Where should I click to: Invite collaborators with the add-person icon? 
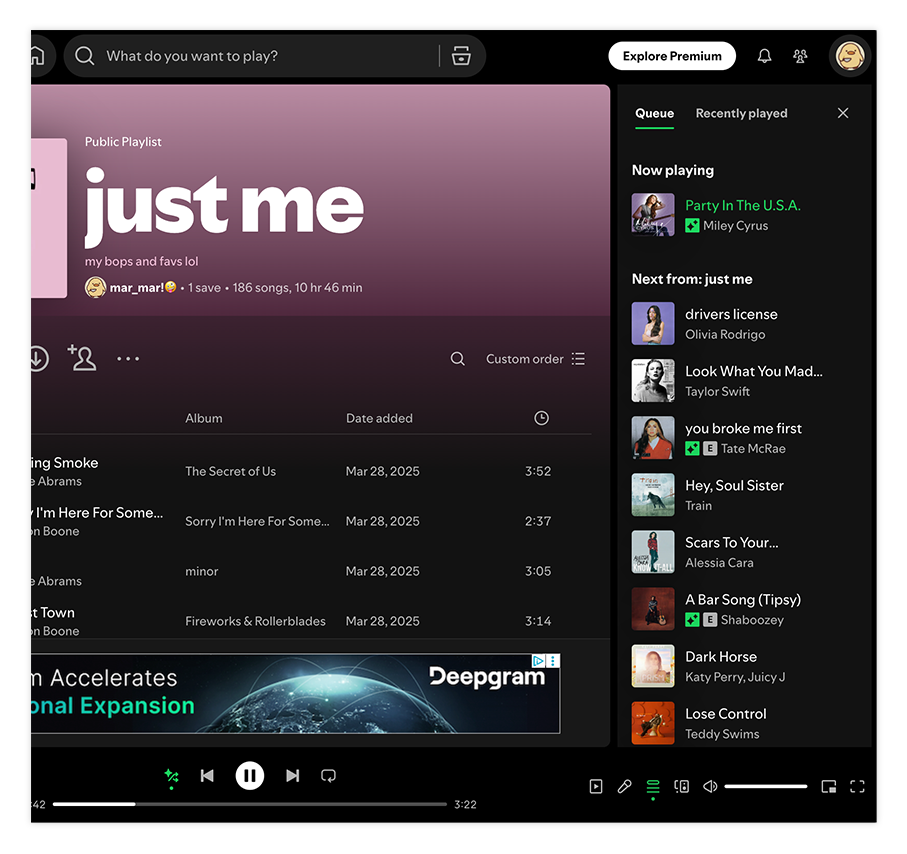click(x=82, y=358)
